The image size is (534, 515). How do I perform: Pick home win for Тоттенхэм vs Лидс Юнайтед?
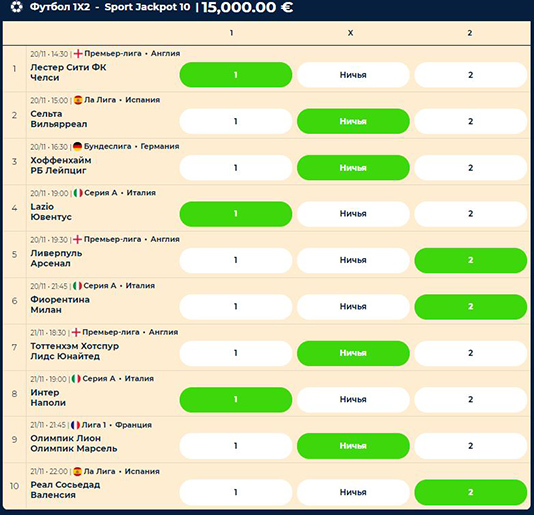coord(236,353)
